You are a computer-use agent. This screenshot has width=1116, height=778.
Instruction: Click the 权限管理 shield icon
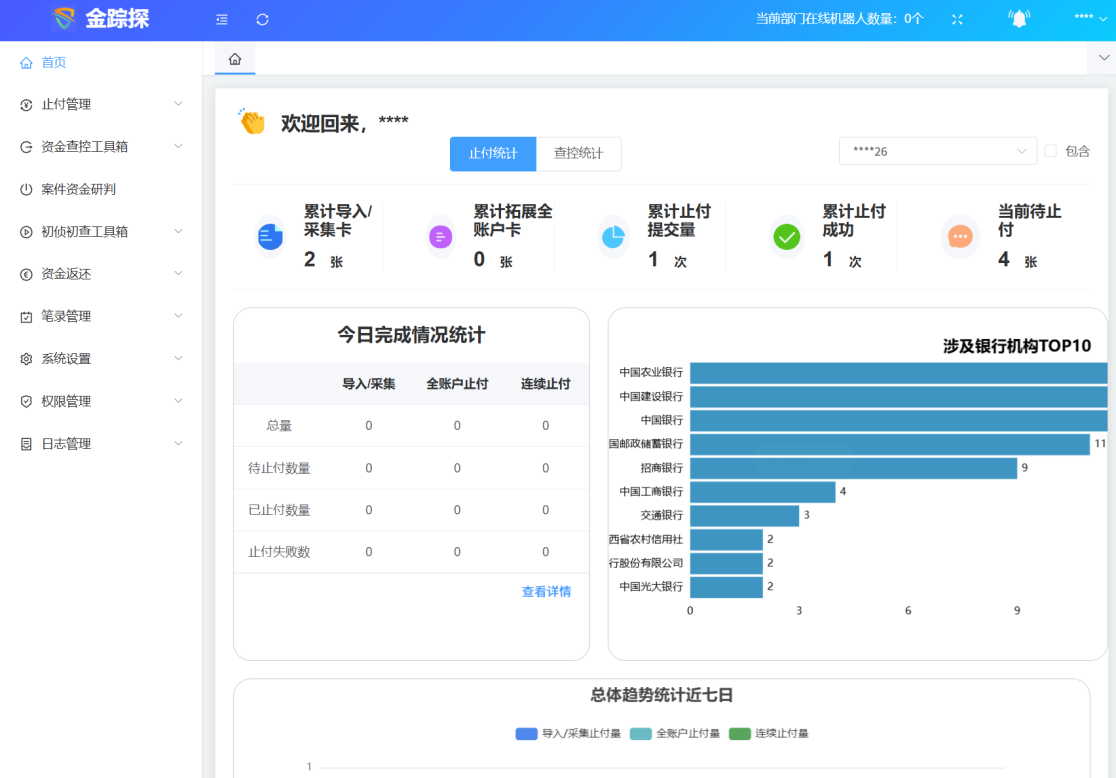click(x=26, y=401)
